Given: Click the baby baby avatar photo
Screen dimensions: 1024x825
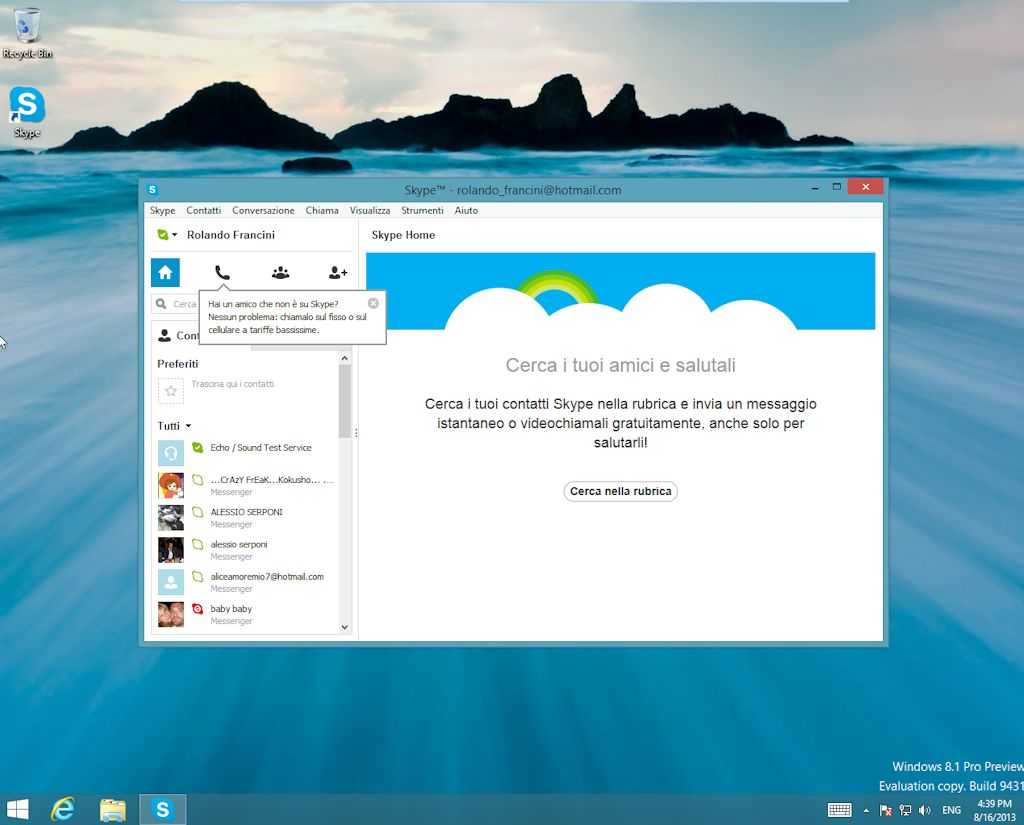Looking at the screenshot, I should (x=170, y=615).
